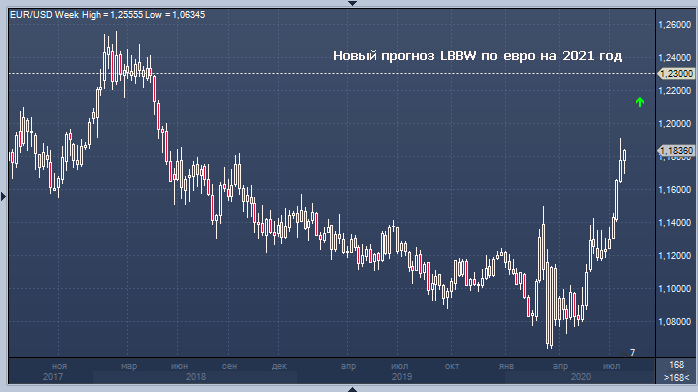Click the 1,08000 price axis label
The width and height of the screenshot is (698, 392).
(674, 322)
